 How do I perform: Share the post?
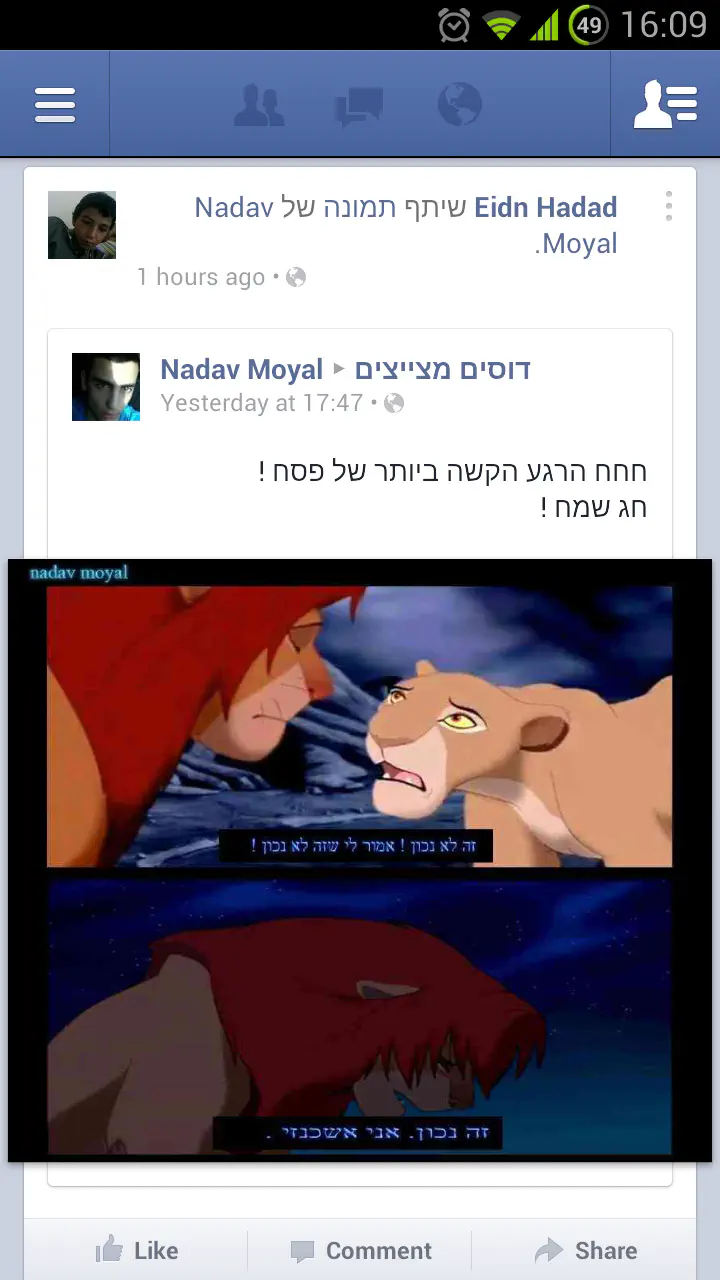point(586,1251)
